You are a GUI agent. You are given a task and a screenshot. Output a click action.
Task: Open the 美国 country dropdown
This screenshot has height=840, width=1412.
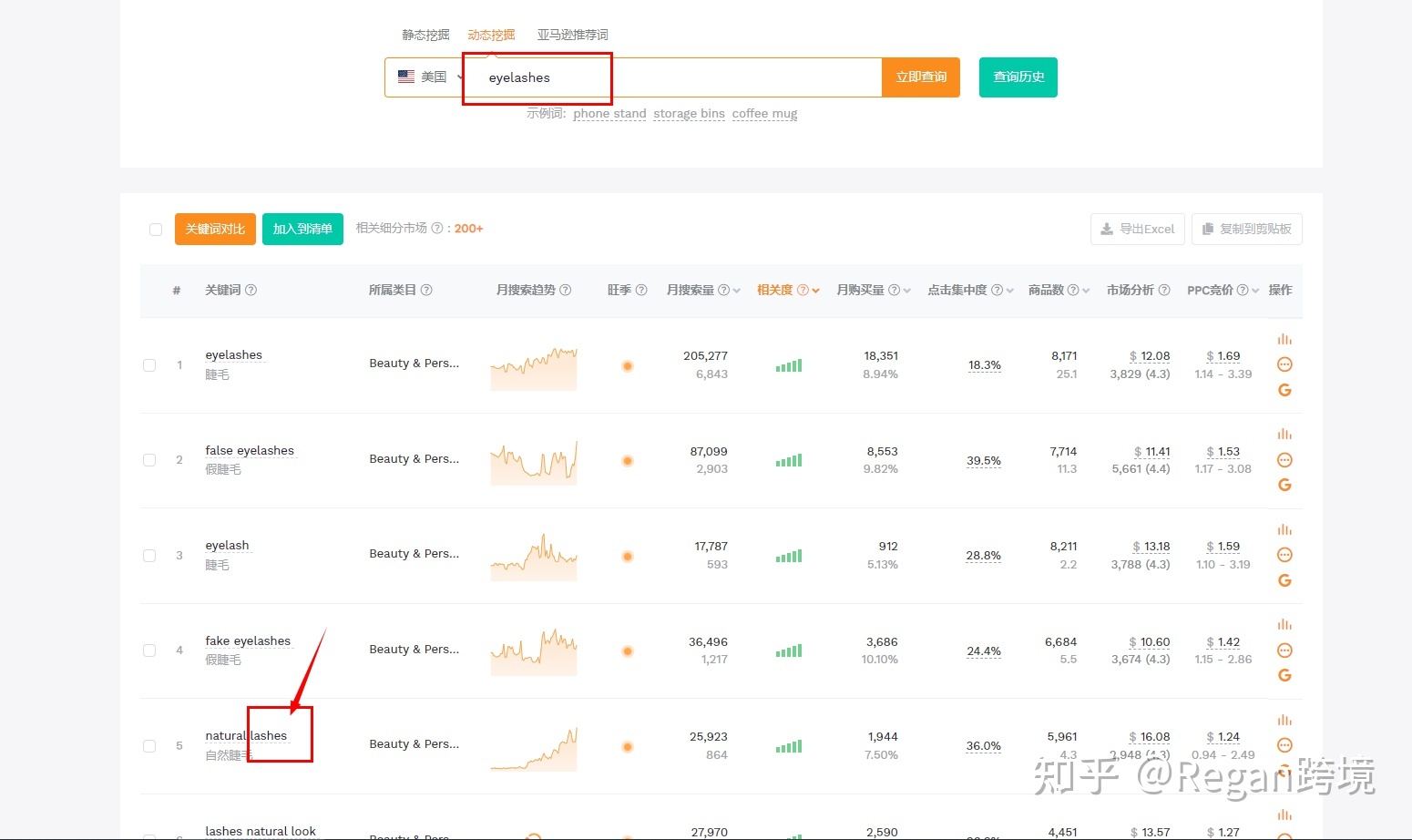pyautogui.click(x=430, y=77)
